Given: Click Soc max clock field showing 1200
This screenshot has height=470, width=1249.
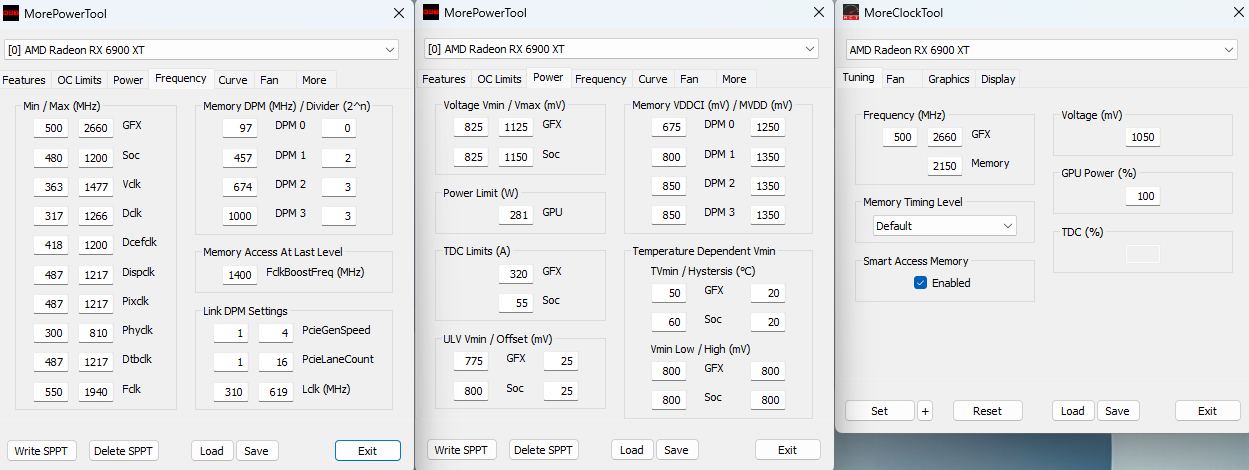Looking at the screenshot, I should pos(97,158).
